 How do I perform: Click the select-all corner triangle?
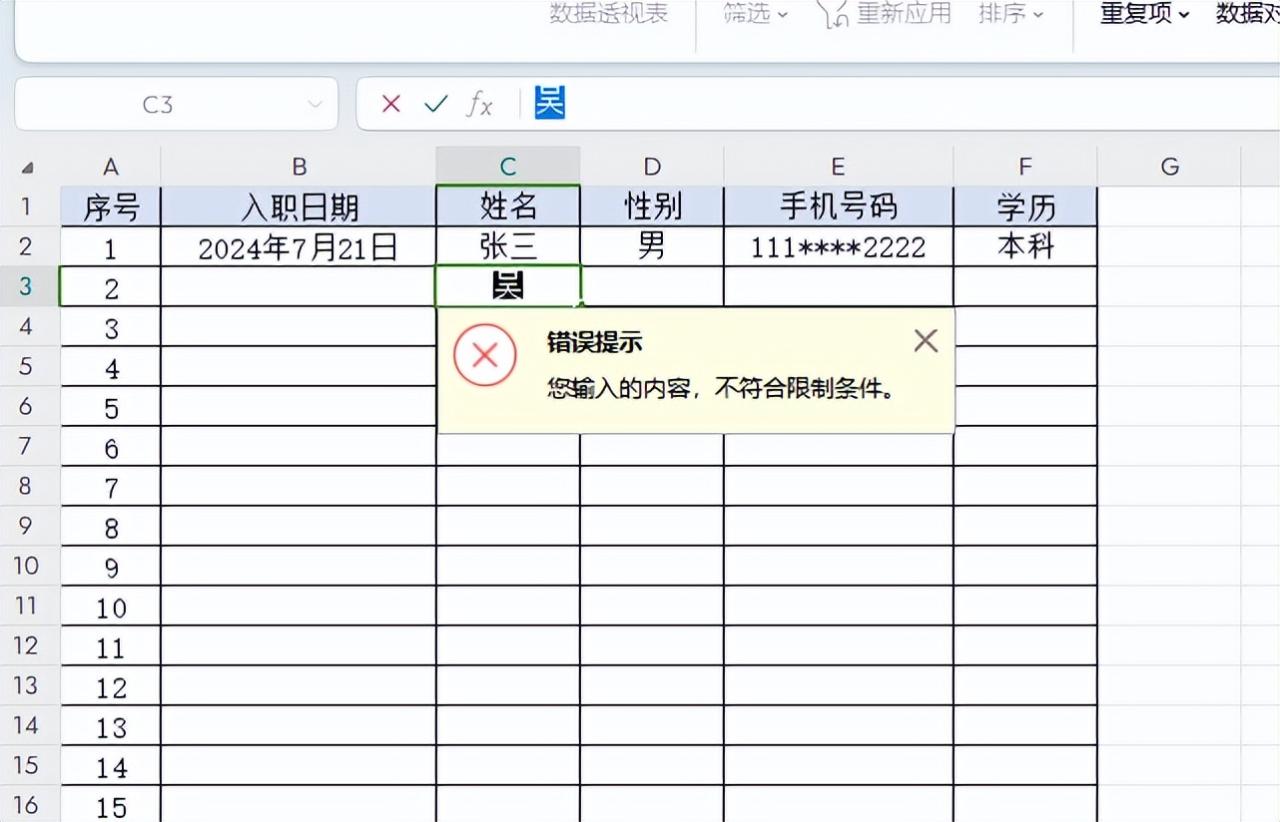28,168
